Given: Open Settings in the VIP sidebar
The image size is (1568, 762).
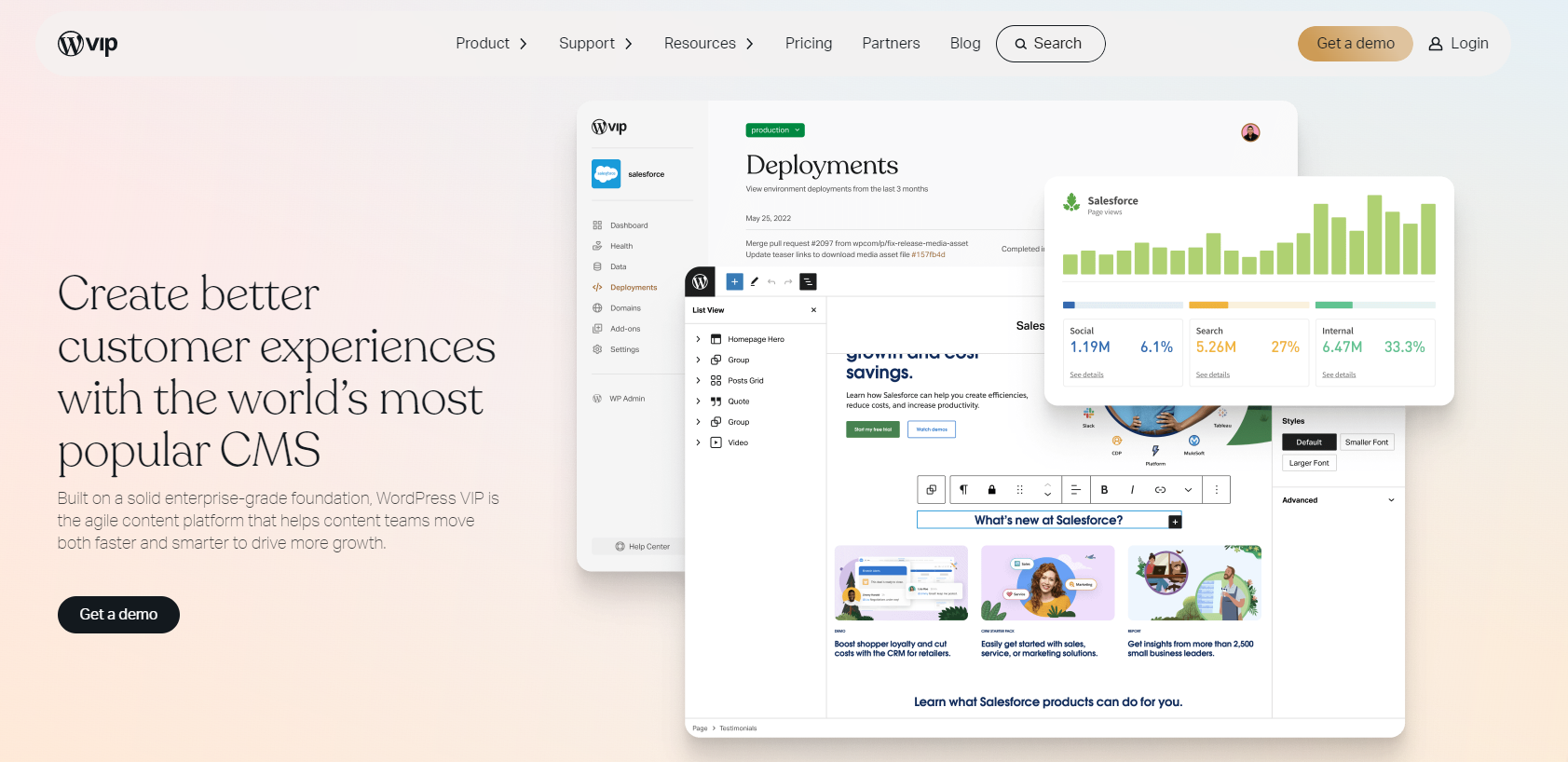Looking at the screenshot, I should [616, 349].
